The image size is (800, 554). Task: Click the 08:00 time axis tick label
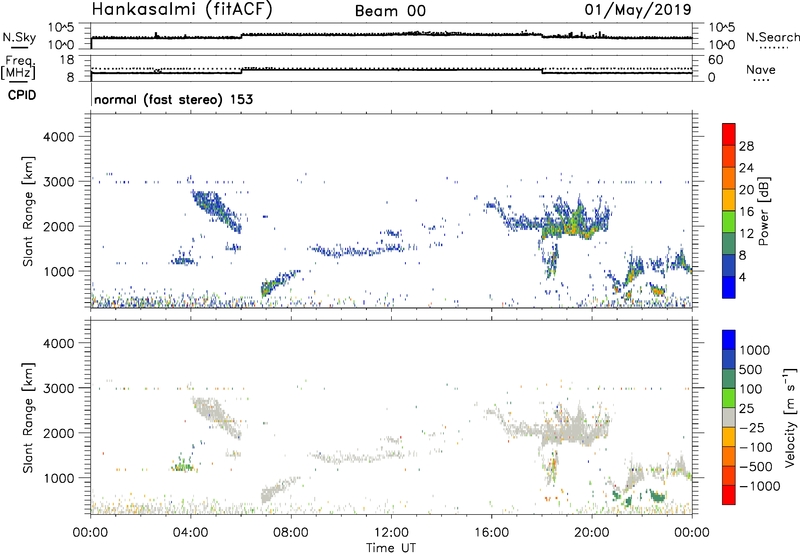coord(291,533)
